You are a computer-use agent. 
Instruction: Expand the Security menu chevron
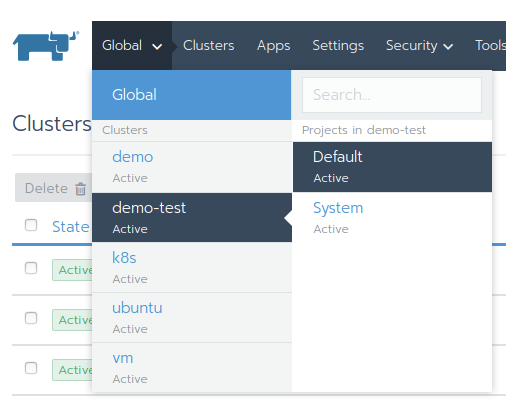tap(448, 47)
